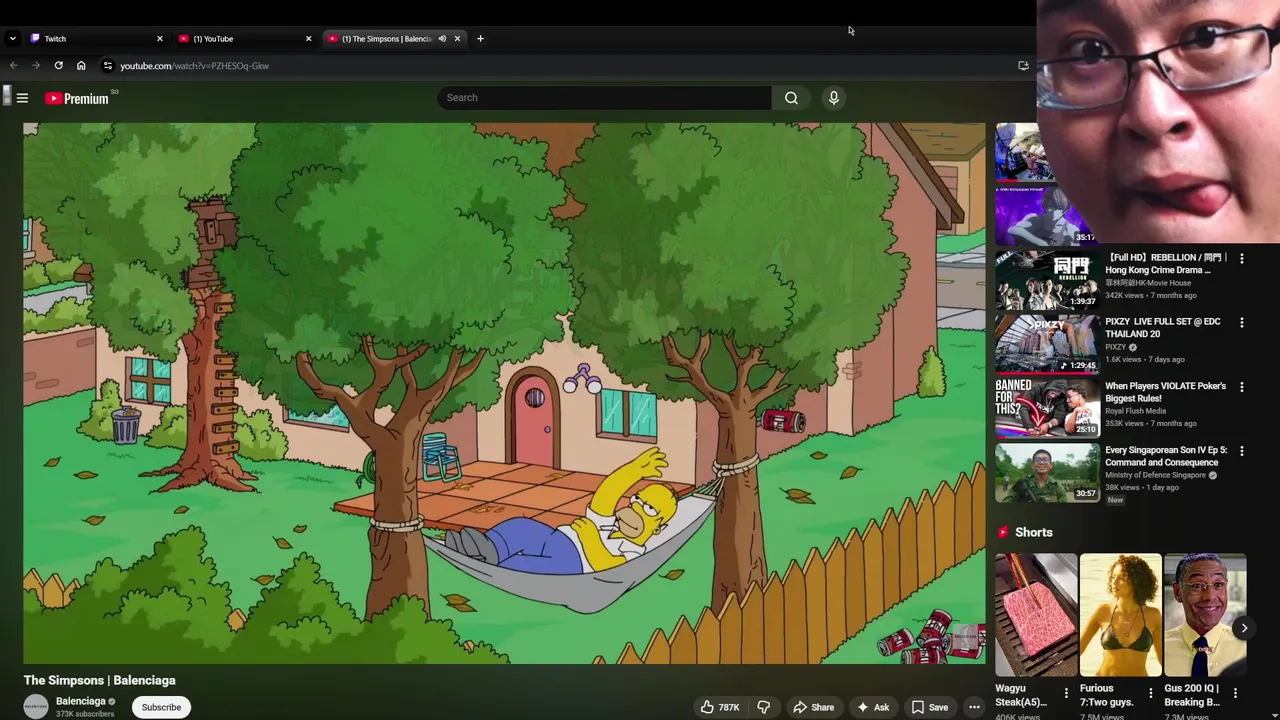The width and height of the screenshot is (1280, 720).
Task: Open options for Furious 7 short
Action: pos(1150,693)
